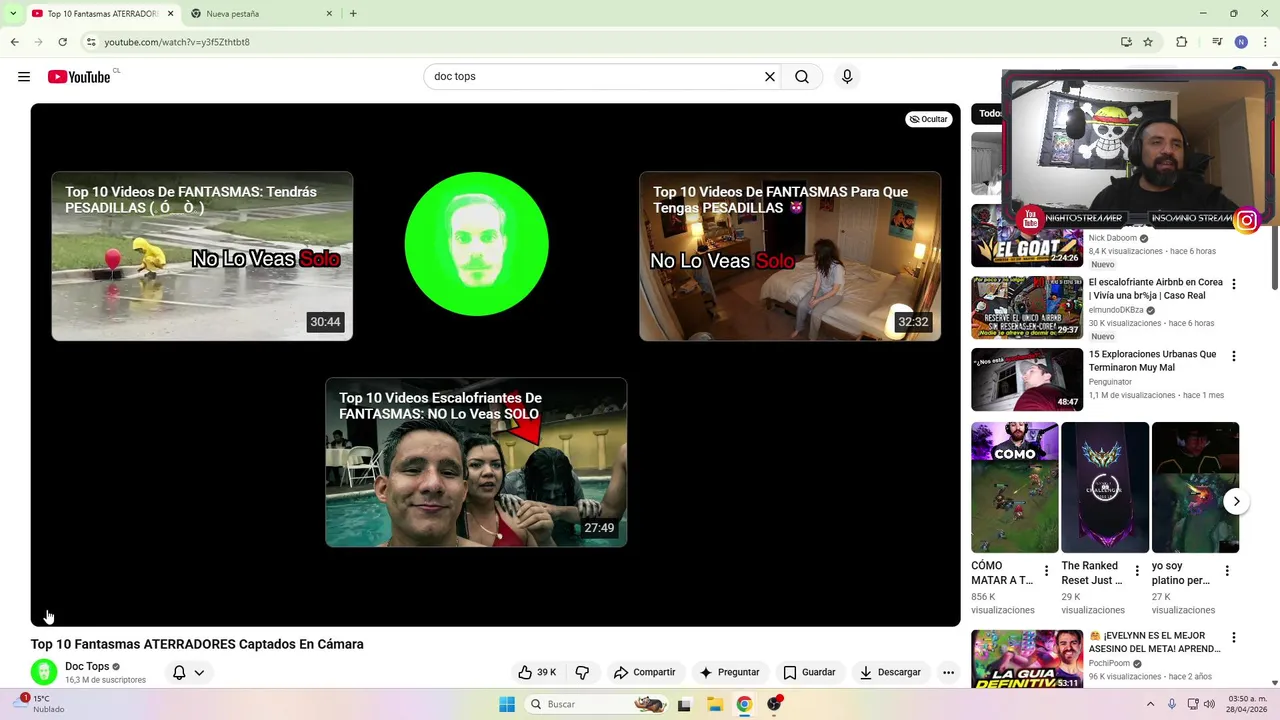View site information icon in address bar

(x=91, y=42)
